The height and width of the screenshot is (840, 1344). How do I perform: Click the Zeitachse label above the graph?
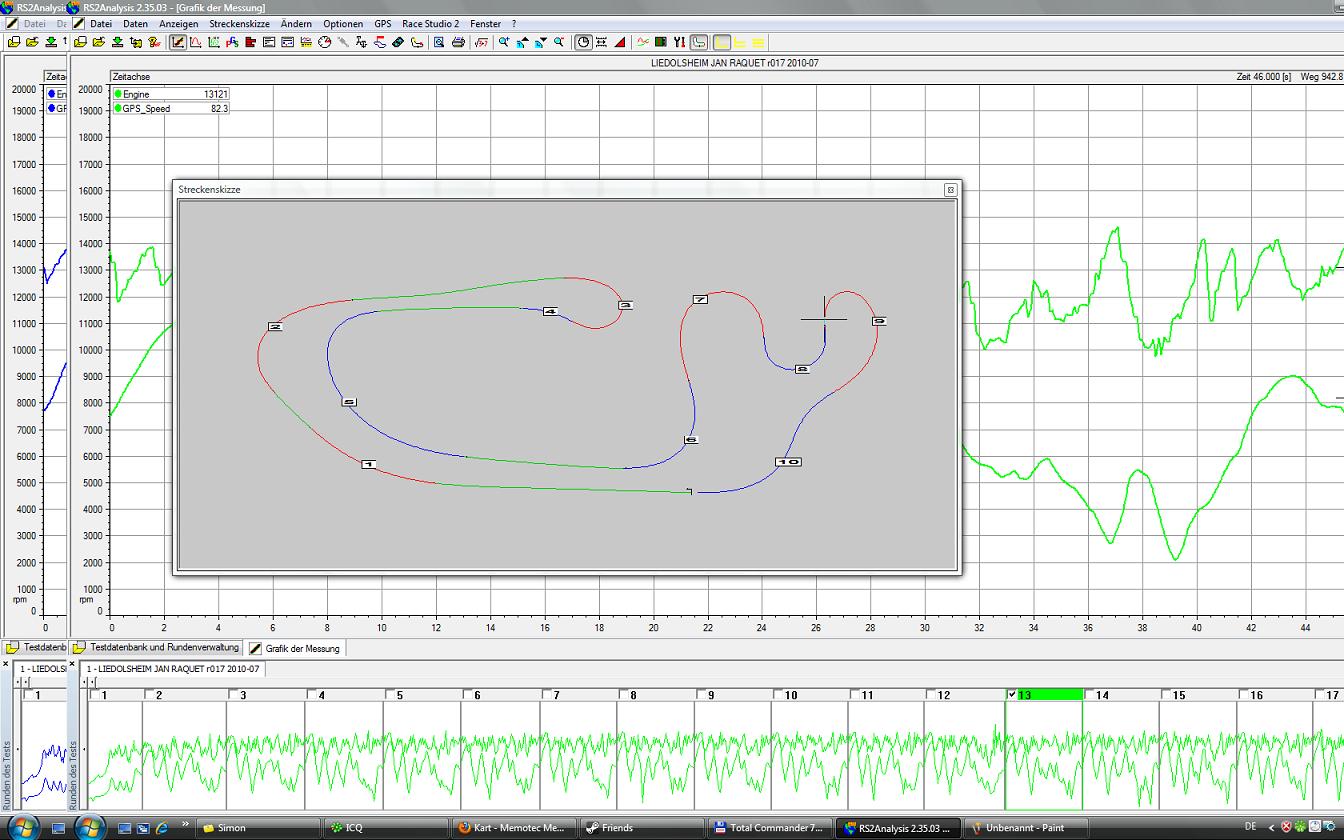click(131, 76)
